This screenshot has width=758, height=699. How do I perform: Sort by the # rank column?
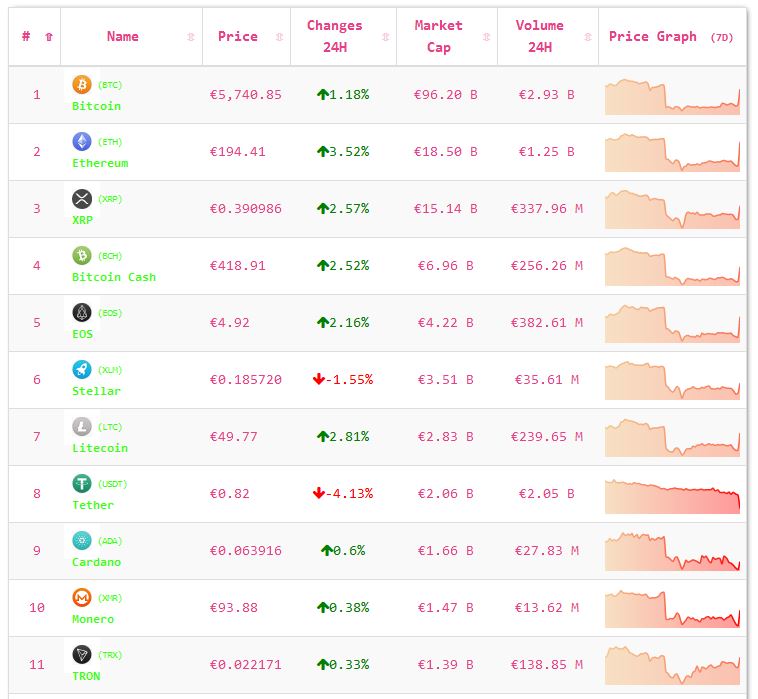[26, 37]
